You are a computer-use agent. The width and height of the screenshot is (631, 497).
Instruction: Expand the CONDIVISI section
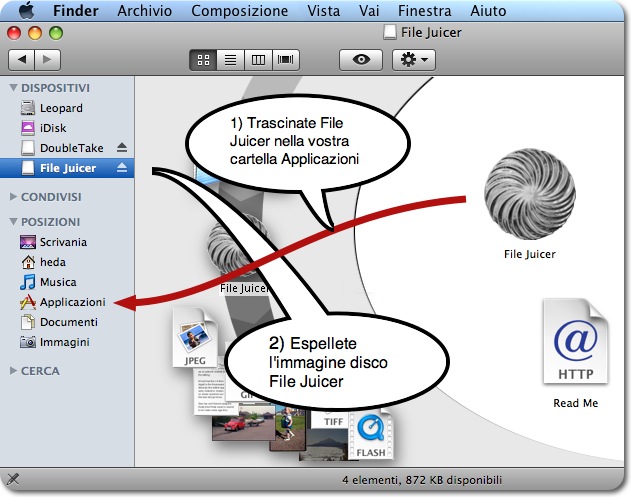click(13, 196)
